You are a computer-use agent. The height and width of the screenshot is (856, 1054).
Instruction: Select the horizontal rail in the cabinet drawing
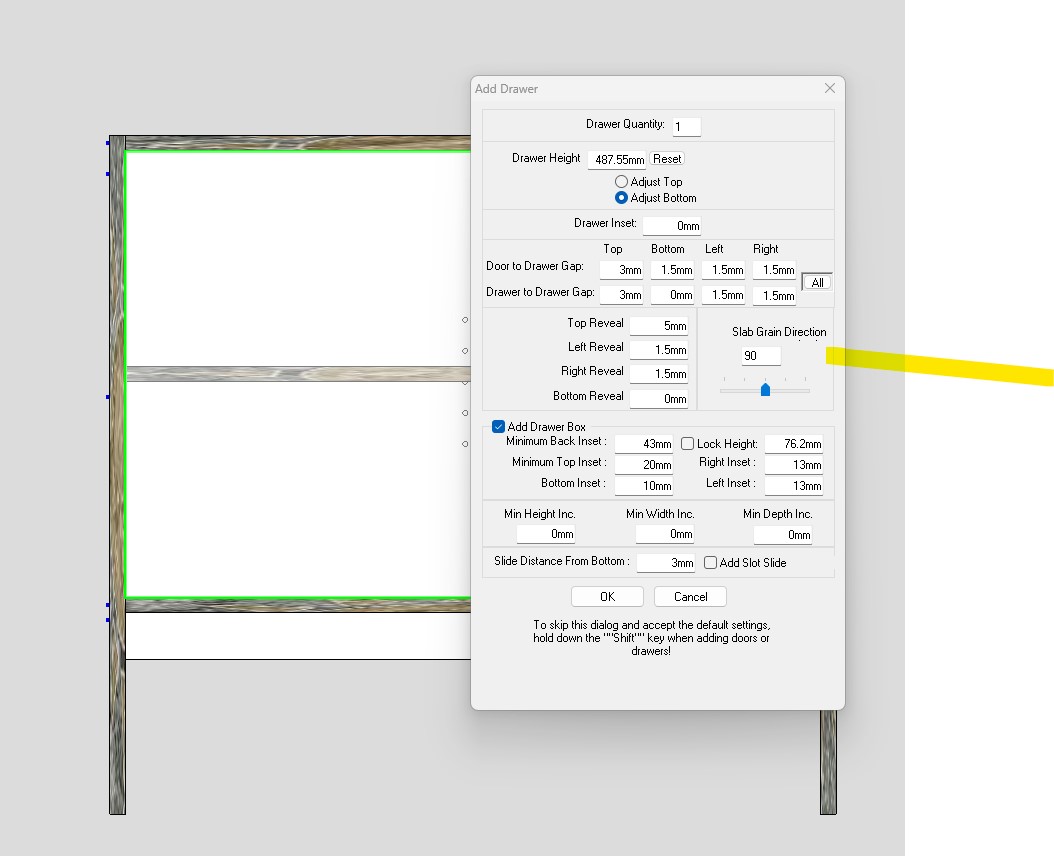(295, 373)
